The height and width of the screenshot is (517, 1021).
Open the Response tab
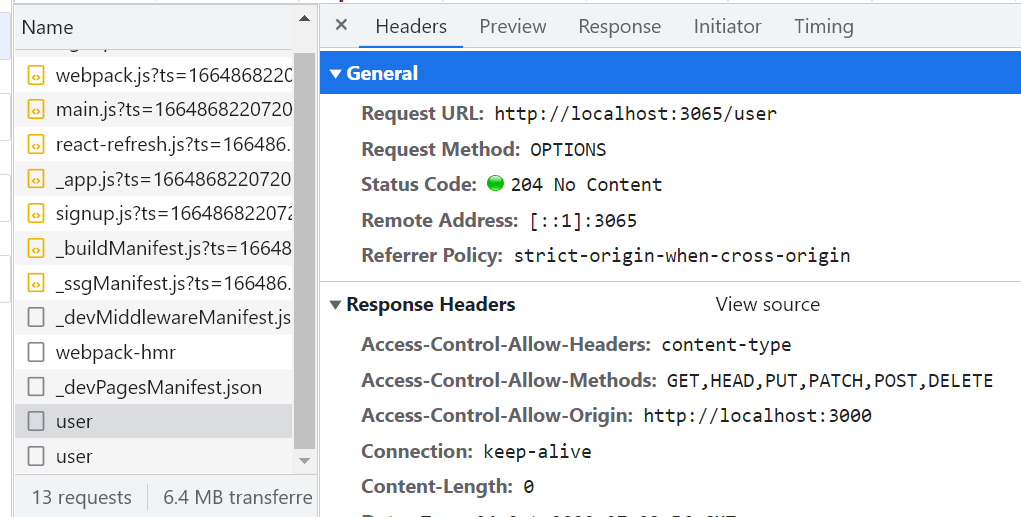[619, 27]
